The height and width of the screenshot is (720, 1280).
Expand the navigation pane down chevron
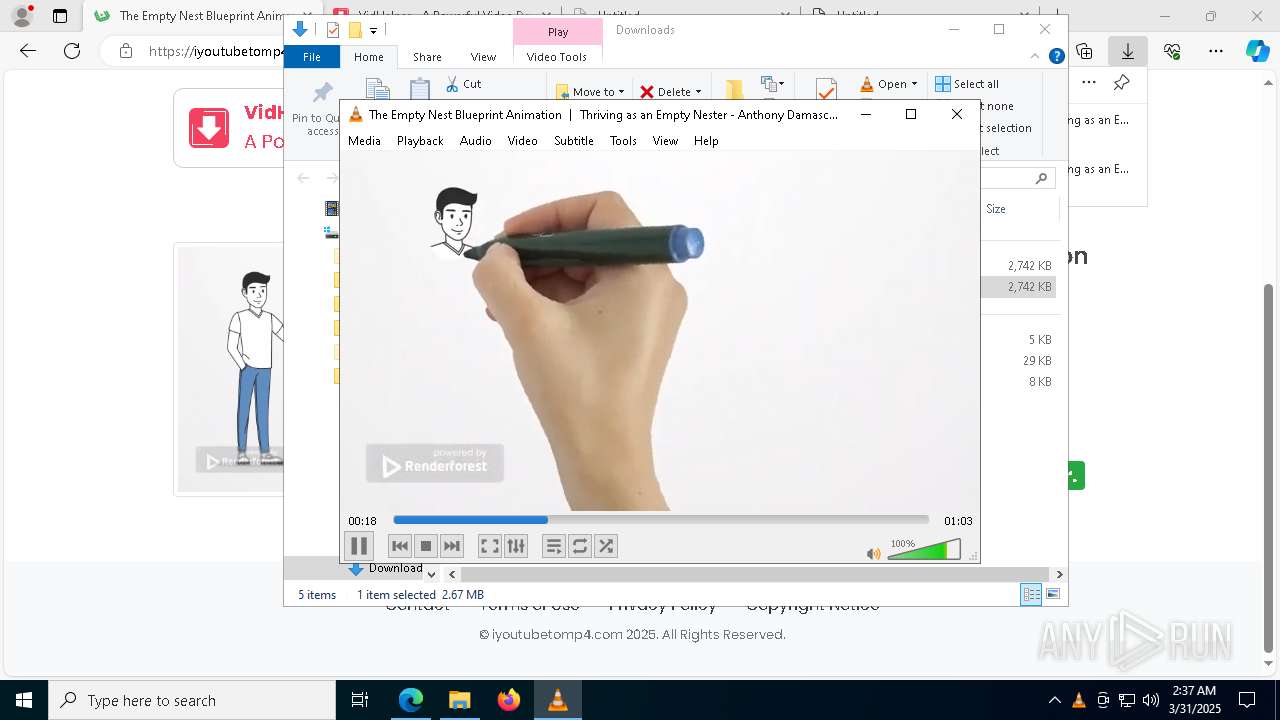[x=431, y=575]
